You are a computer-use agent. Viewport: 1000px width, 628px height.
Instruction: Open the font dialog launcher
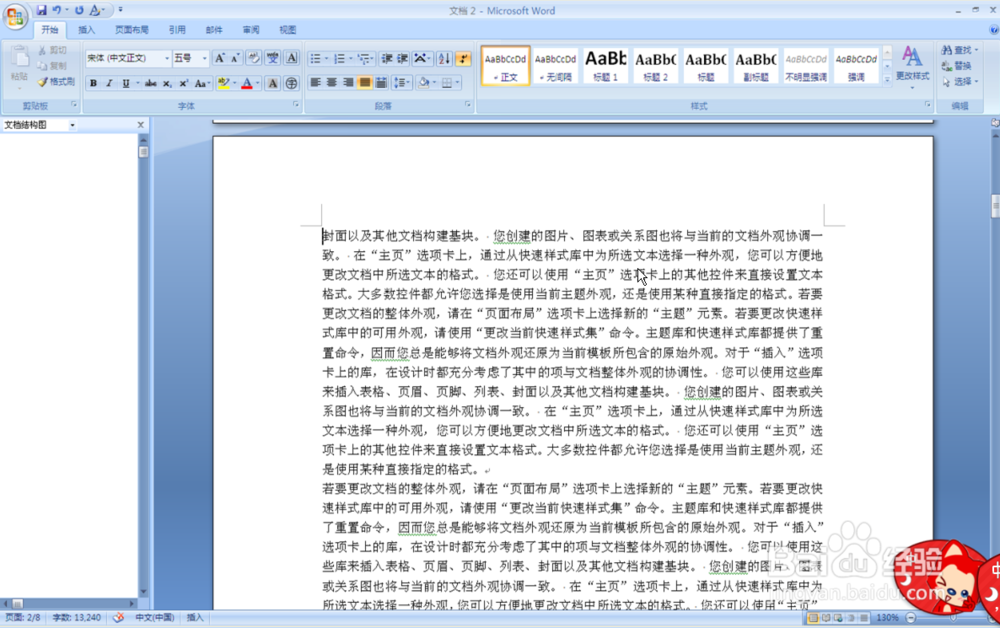[x=296, y=105]
